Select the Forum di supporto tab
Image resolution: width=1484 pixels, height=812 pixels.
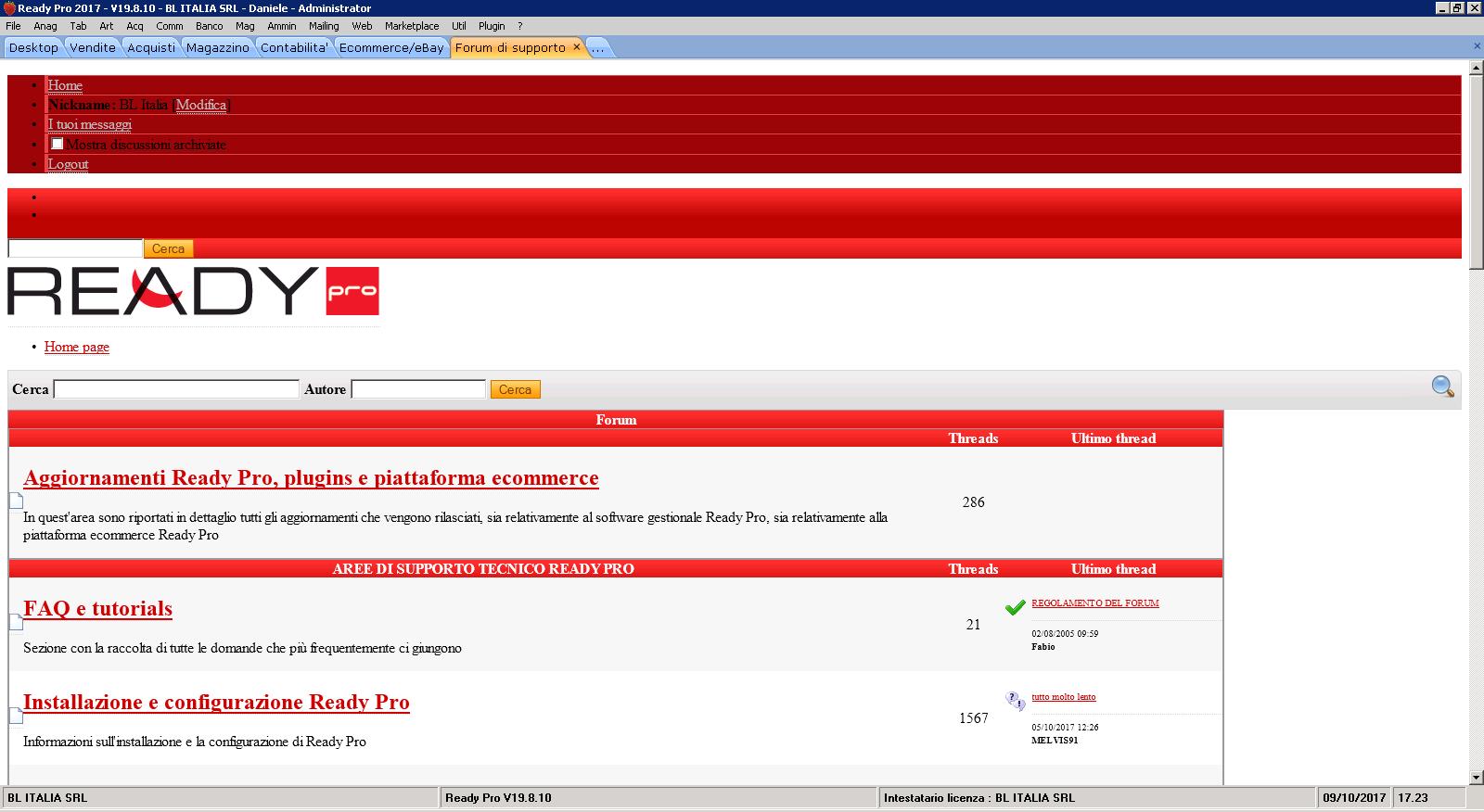pos(510,47)
